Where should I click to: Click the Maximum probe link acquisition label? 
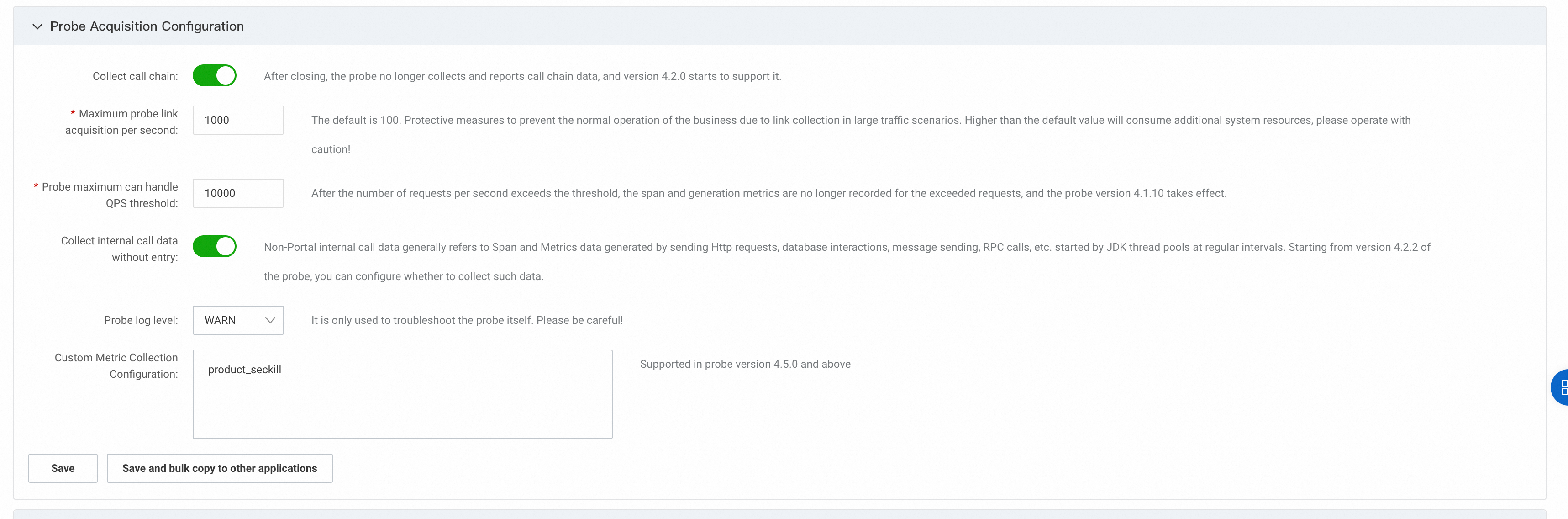122,122
